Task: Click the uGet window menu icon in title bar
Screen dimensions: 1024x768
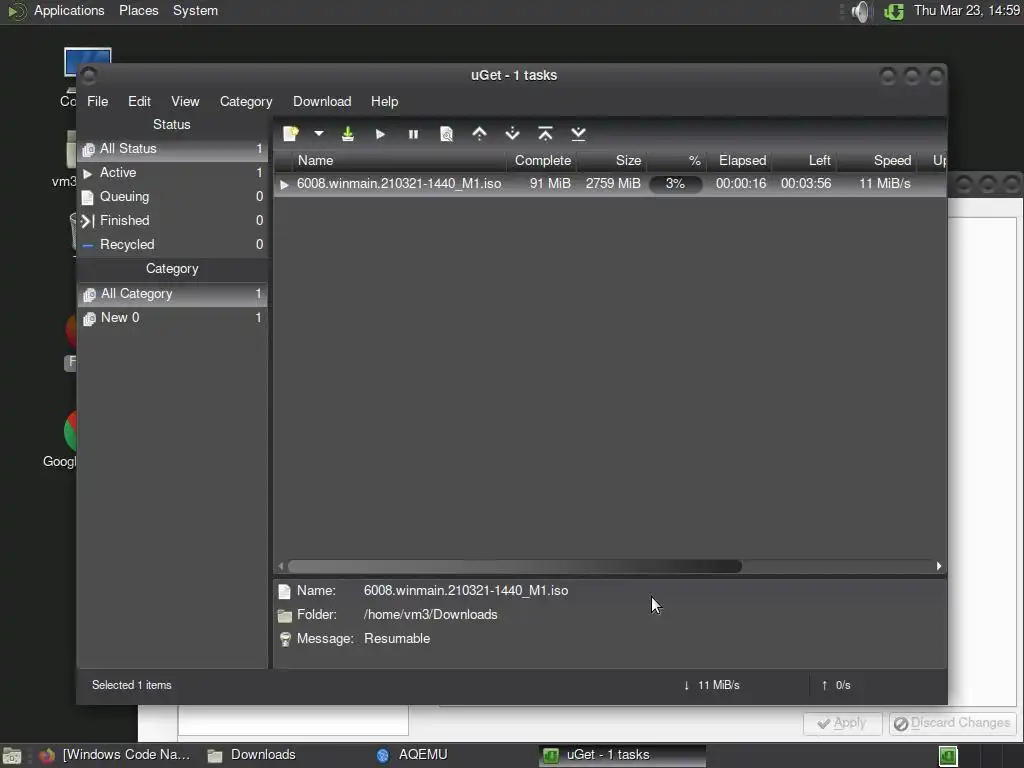Action: 89,76
